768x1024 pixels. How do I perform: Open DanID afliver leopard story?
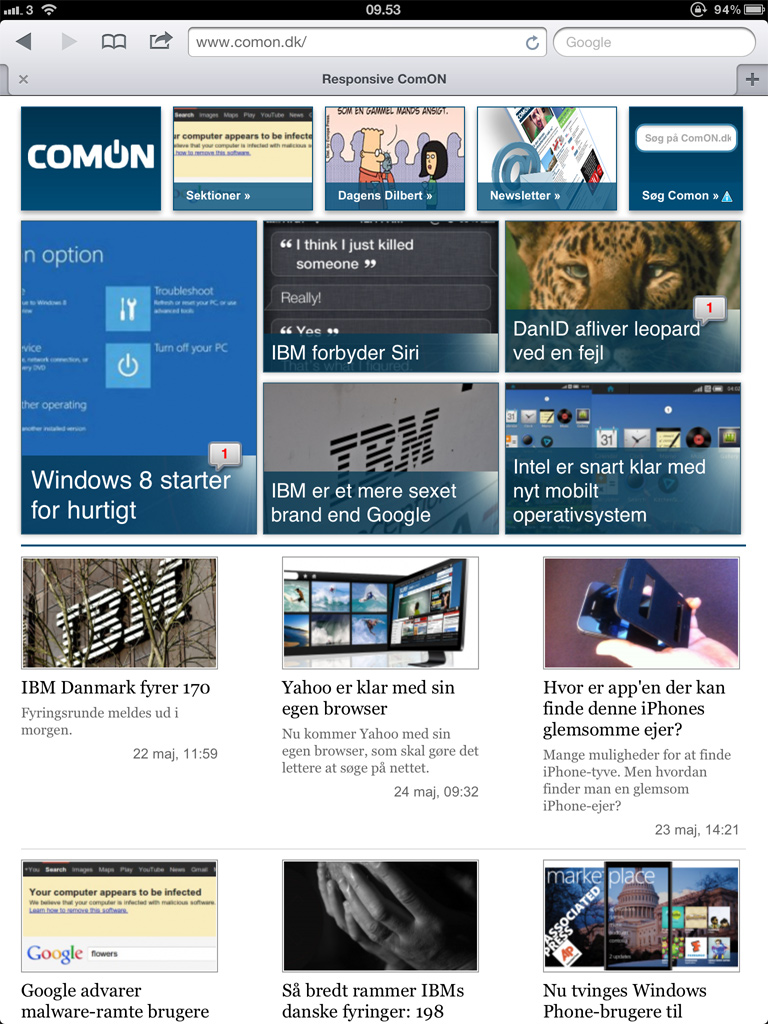(622, 296)
